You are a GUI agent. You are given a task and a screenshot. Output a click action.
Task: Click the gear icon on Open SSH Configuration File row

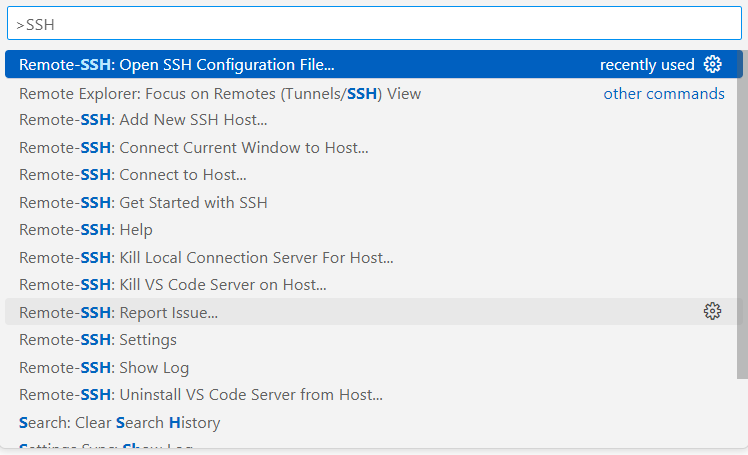point(712,64)
